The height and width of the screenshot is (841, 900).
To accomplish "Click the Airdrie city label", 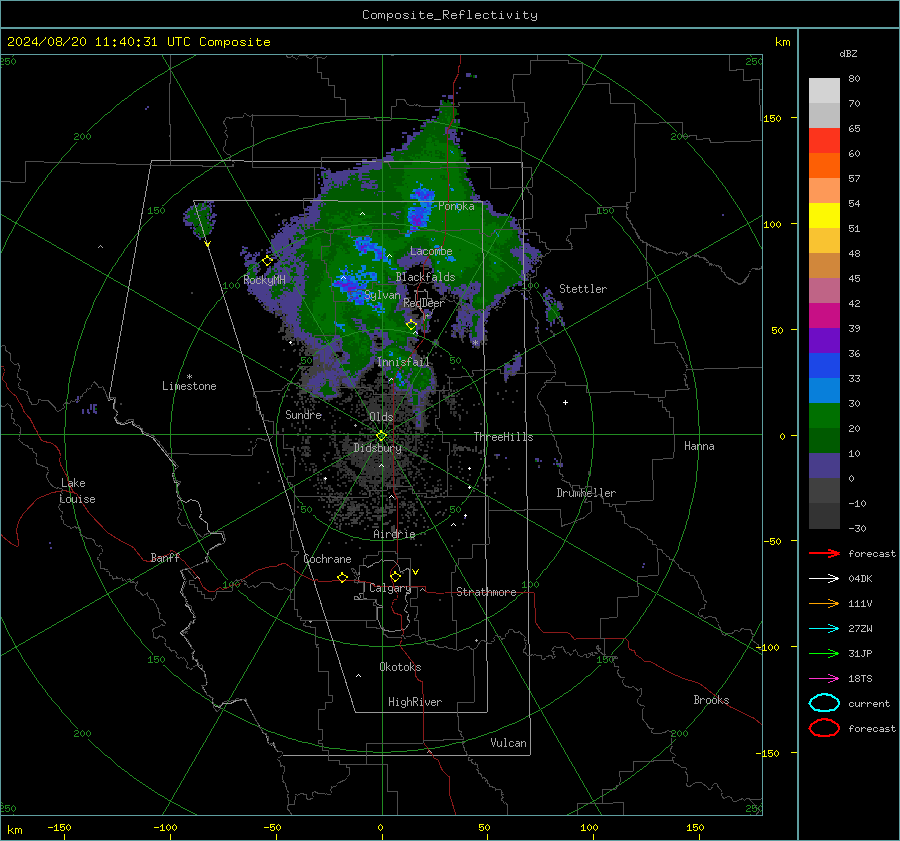I will pyautogui.click(x=394, y=534).
